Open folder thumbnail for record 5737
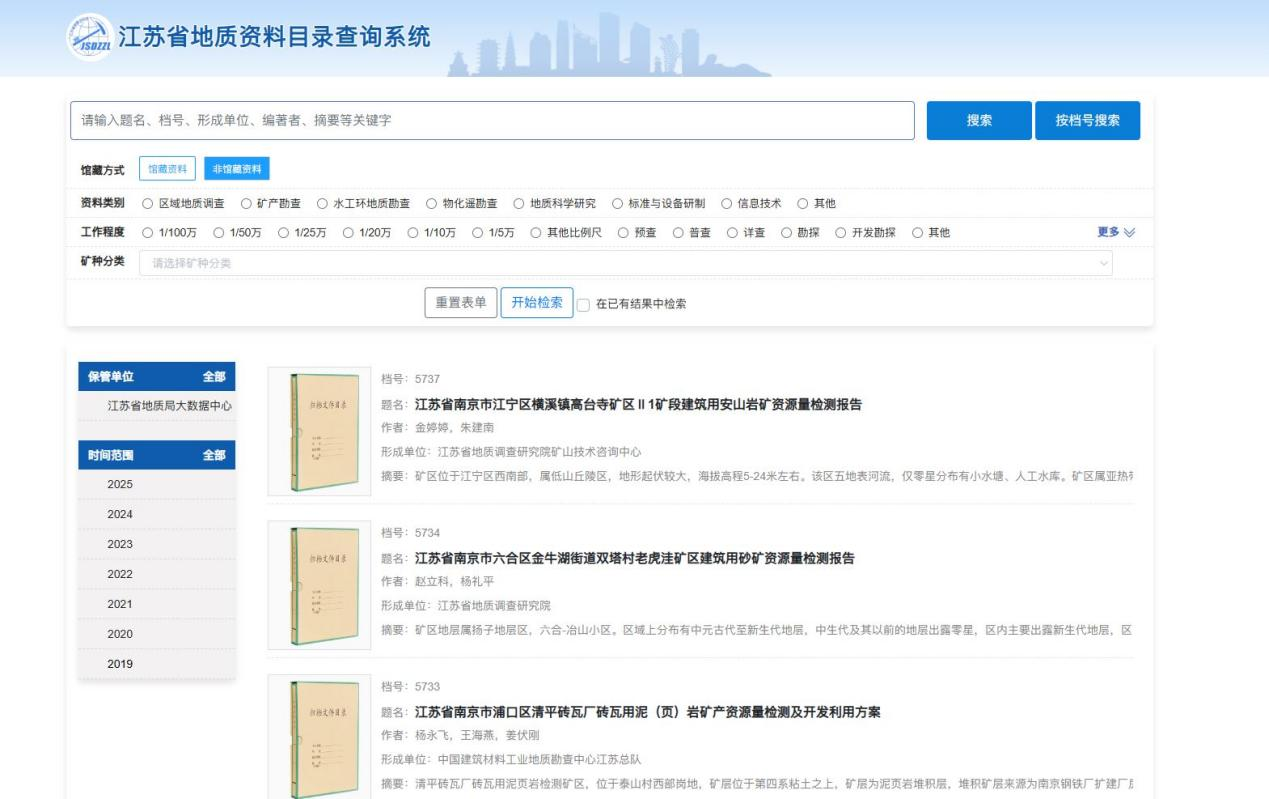The height and width of the screenshot is (799, 1269). [x=319, y=431]
